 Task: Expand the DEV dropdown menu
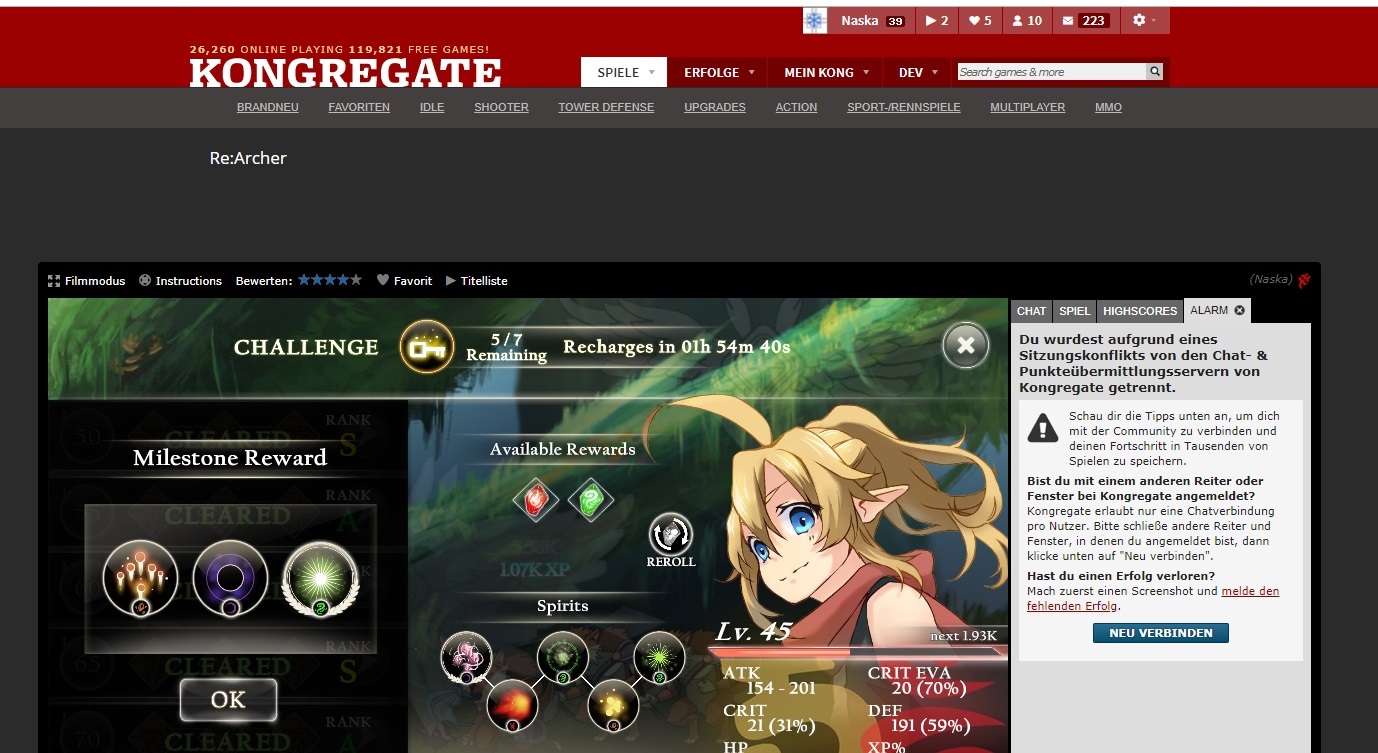pos(918,72)
